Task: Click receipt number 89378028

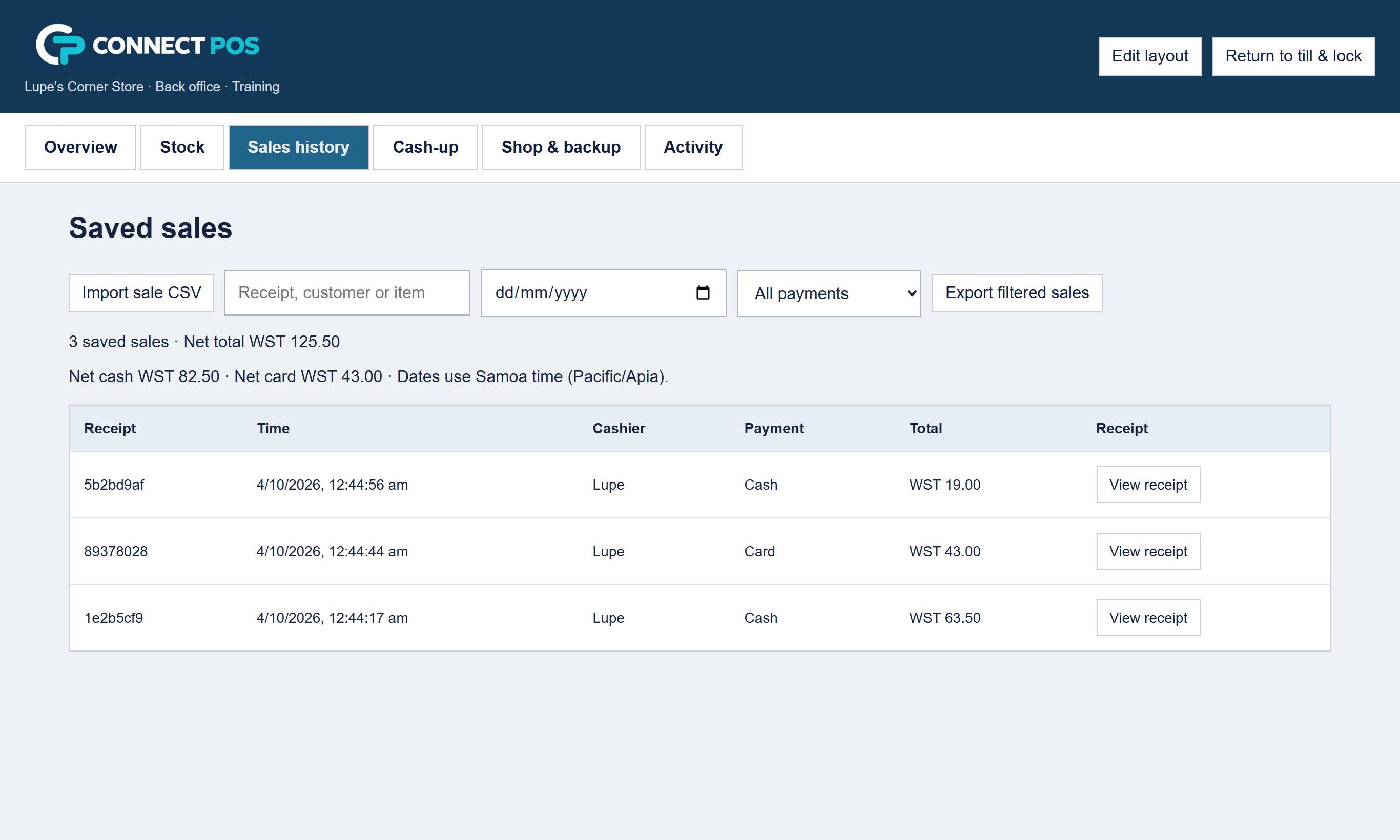Action: pyautogui.click(x=115, y=551)
